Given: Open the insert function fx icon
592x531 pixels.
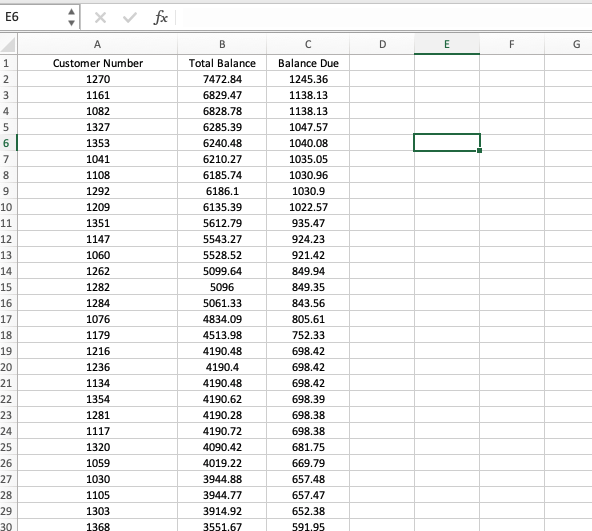Looking at the screenshot, I should (160, 17).
